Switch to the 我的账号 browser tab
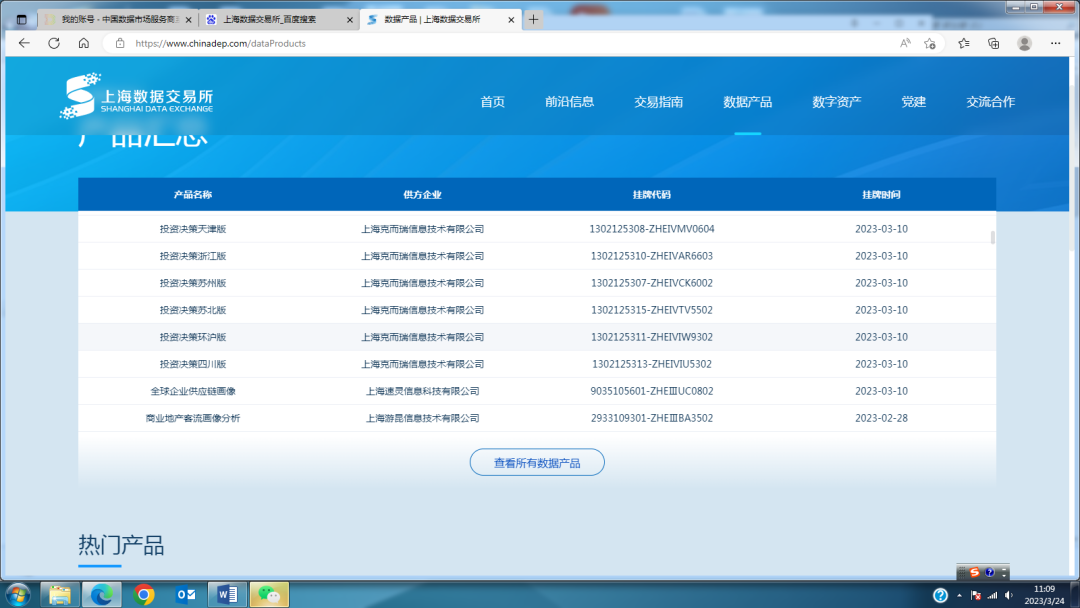This screenshot has width=1080, height=608. [x=118, y=19]
